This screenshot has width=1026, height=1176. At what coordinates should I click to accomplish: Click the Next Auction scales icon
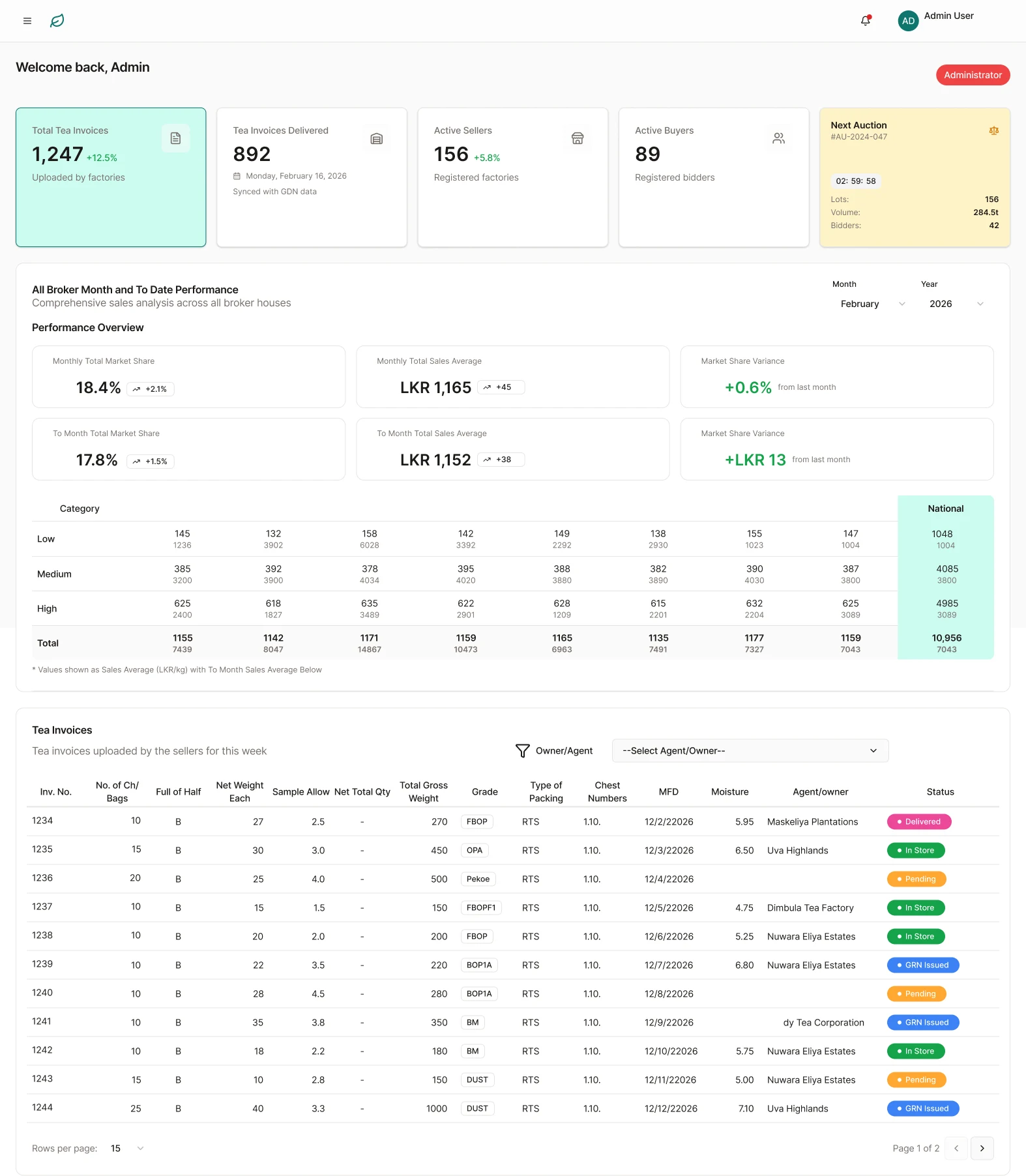click(993, 130)
